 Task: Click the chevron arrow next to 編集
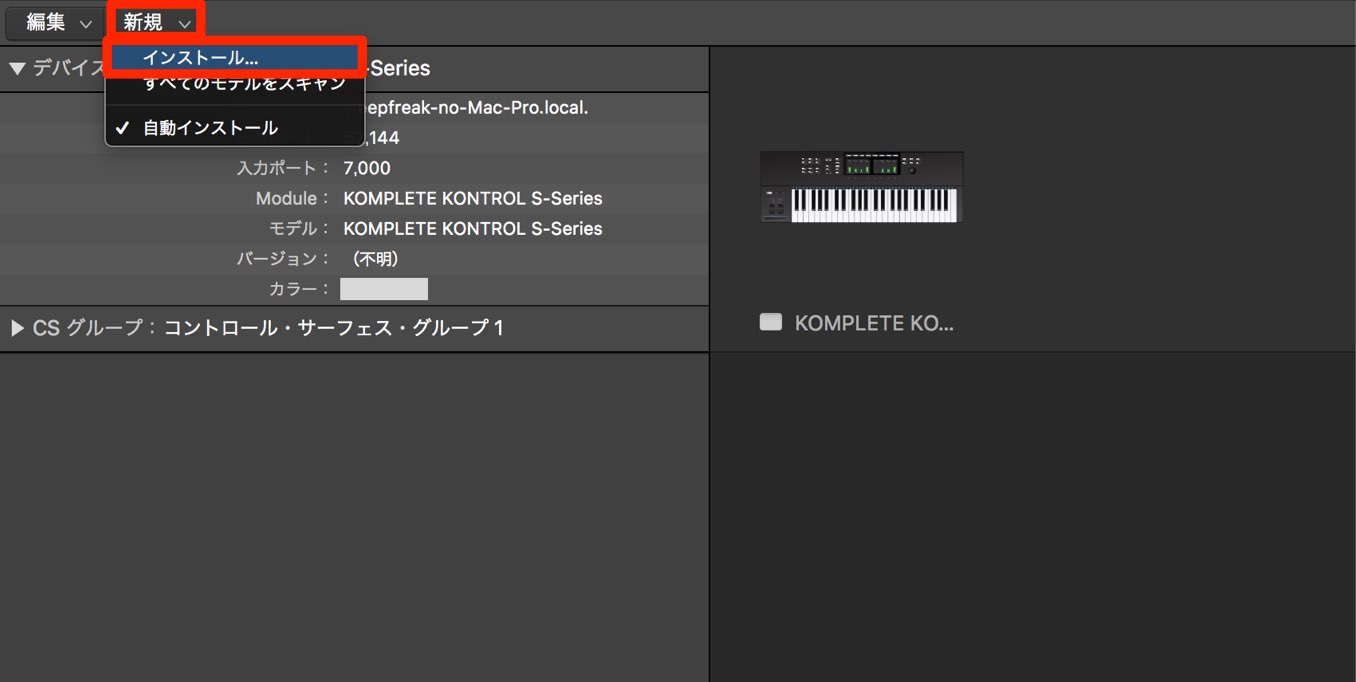pos(85,23)
